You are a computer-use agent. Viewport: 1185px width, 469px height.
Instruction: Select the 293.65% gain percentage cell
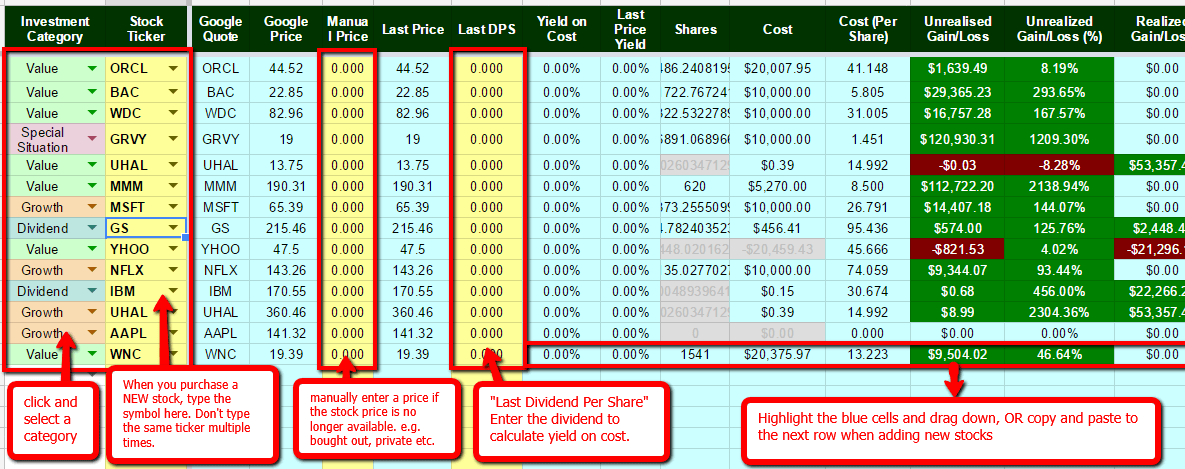pyautogui.click(x=1059, y=92)
